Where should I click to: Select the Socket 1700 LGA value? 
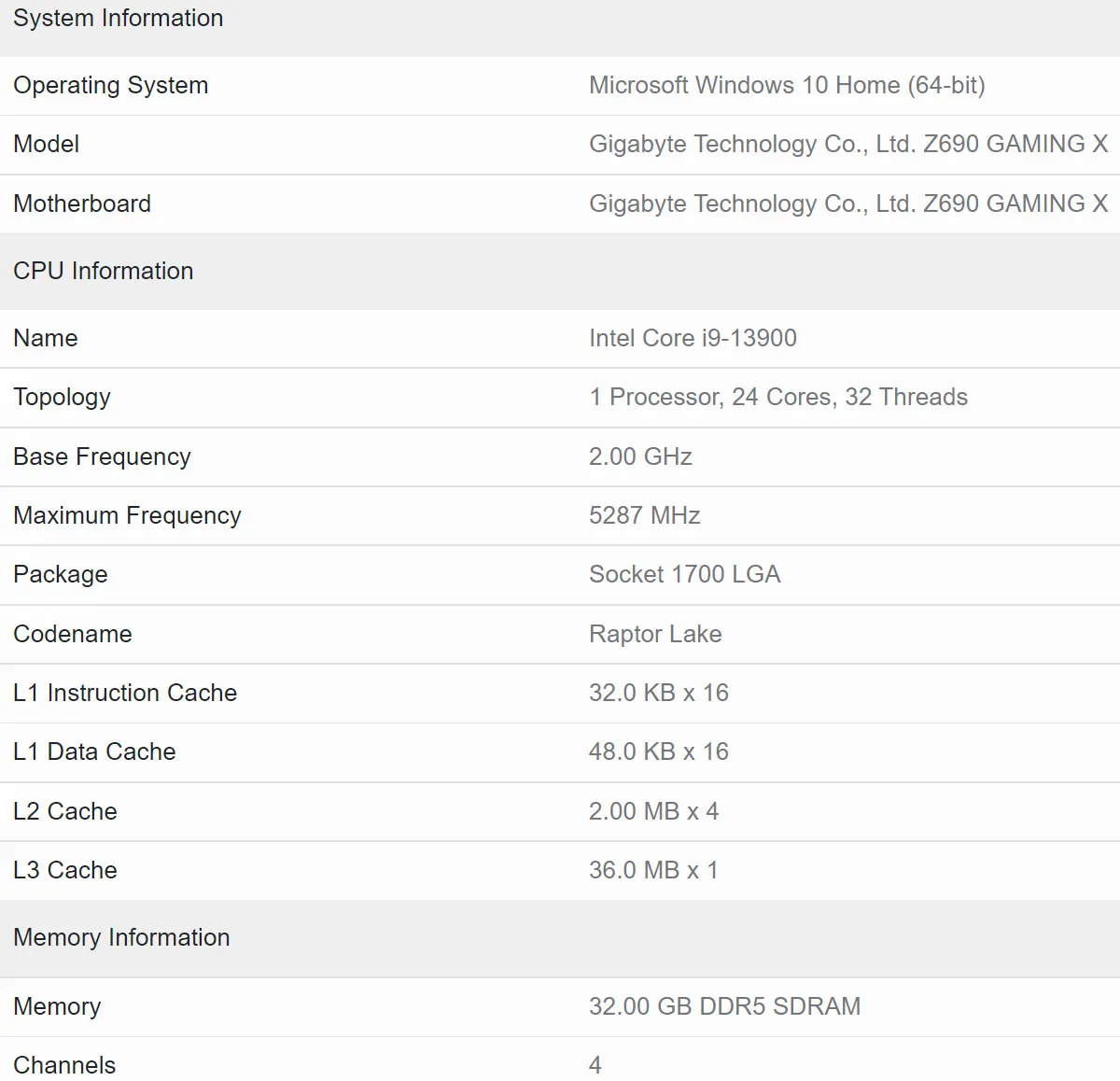[684, 574]
